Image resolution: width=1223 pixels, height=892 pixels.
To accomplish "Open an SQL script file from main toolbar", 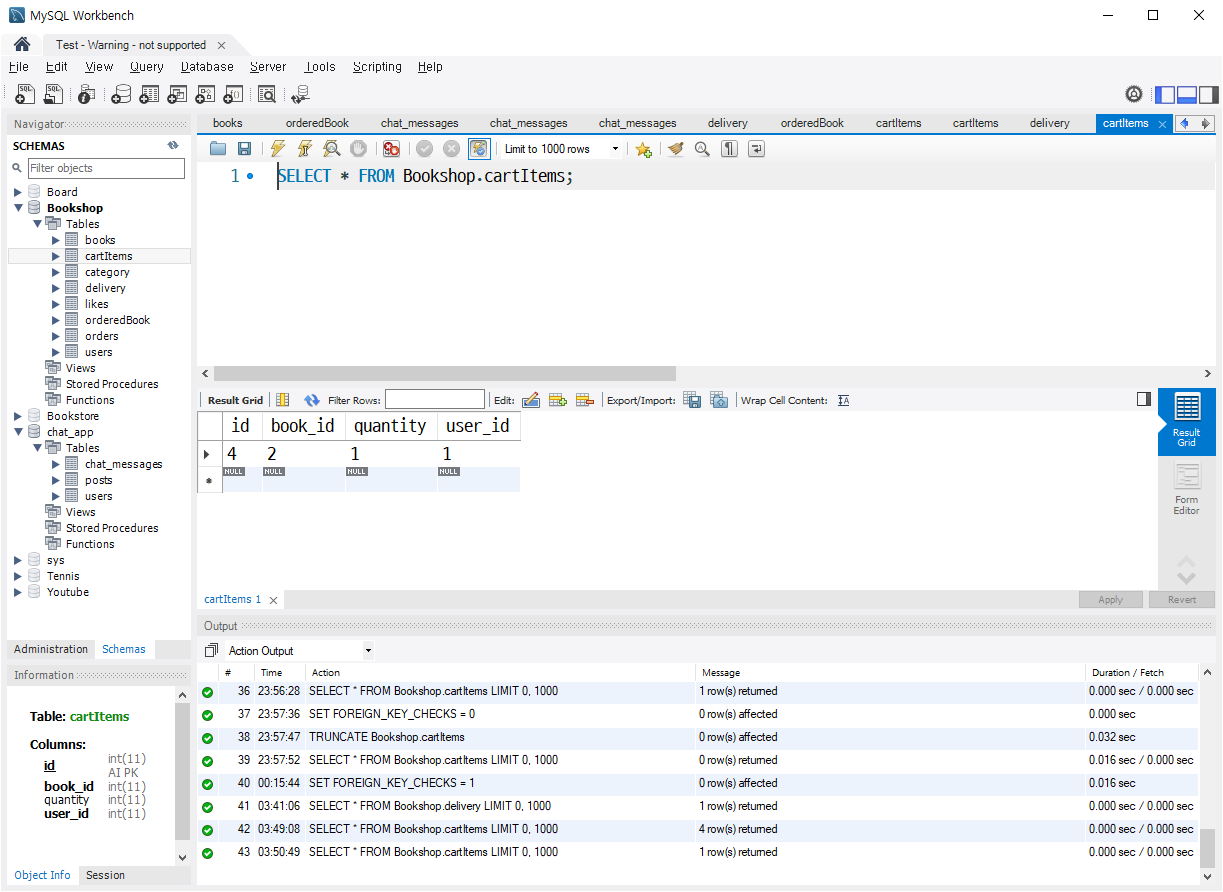I will pos(55,94).
